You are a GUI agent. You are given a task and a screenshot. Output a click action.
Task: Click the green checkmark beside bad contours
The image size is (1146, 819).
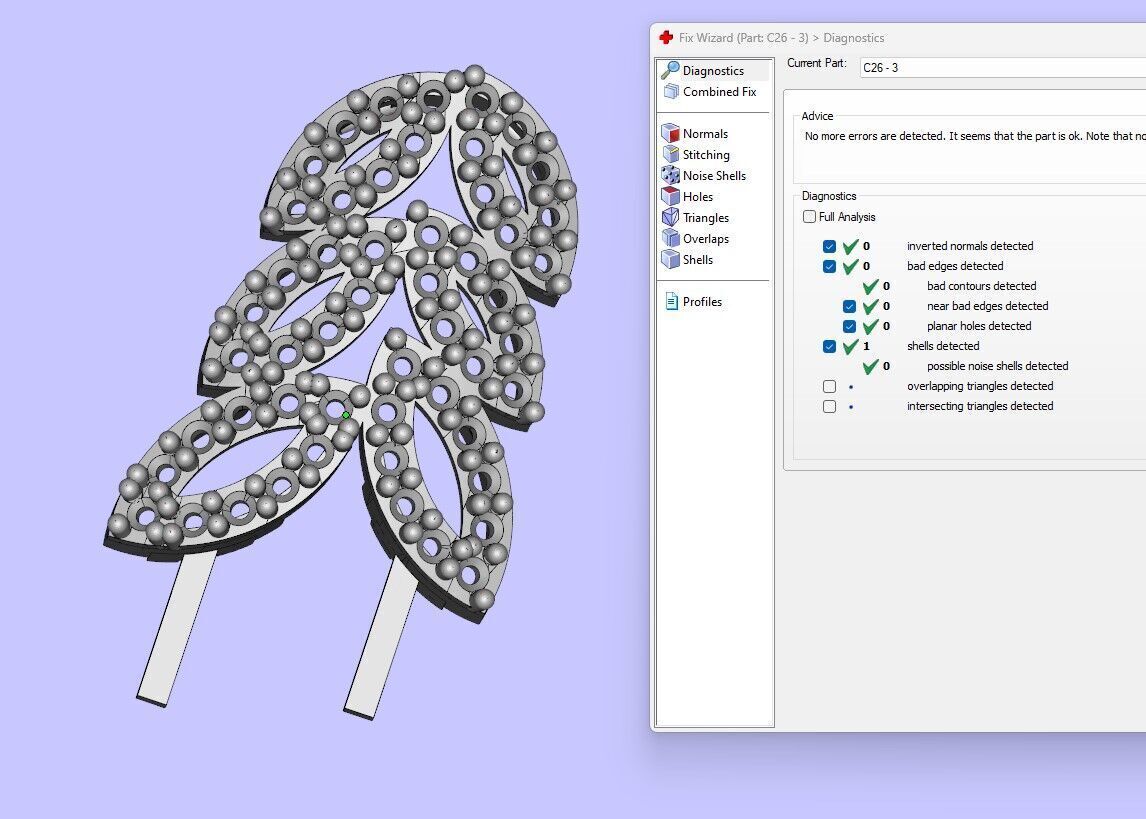[870, 286]
